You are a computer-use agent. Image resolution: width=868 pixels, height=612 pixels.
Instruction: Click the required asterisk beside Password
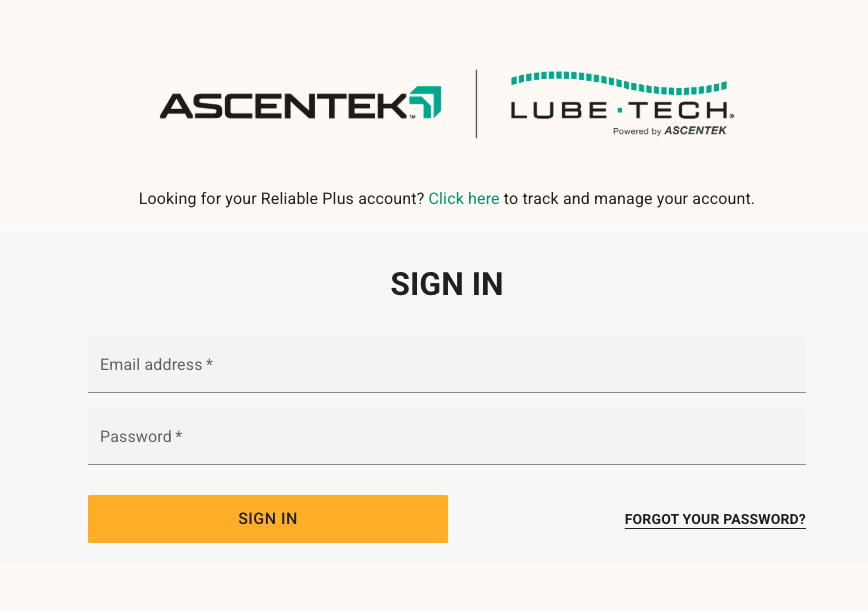click(179, 436)
